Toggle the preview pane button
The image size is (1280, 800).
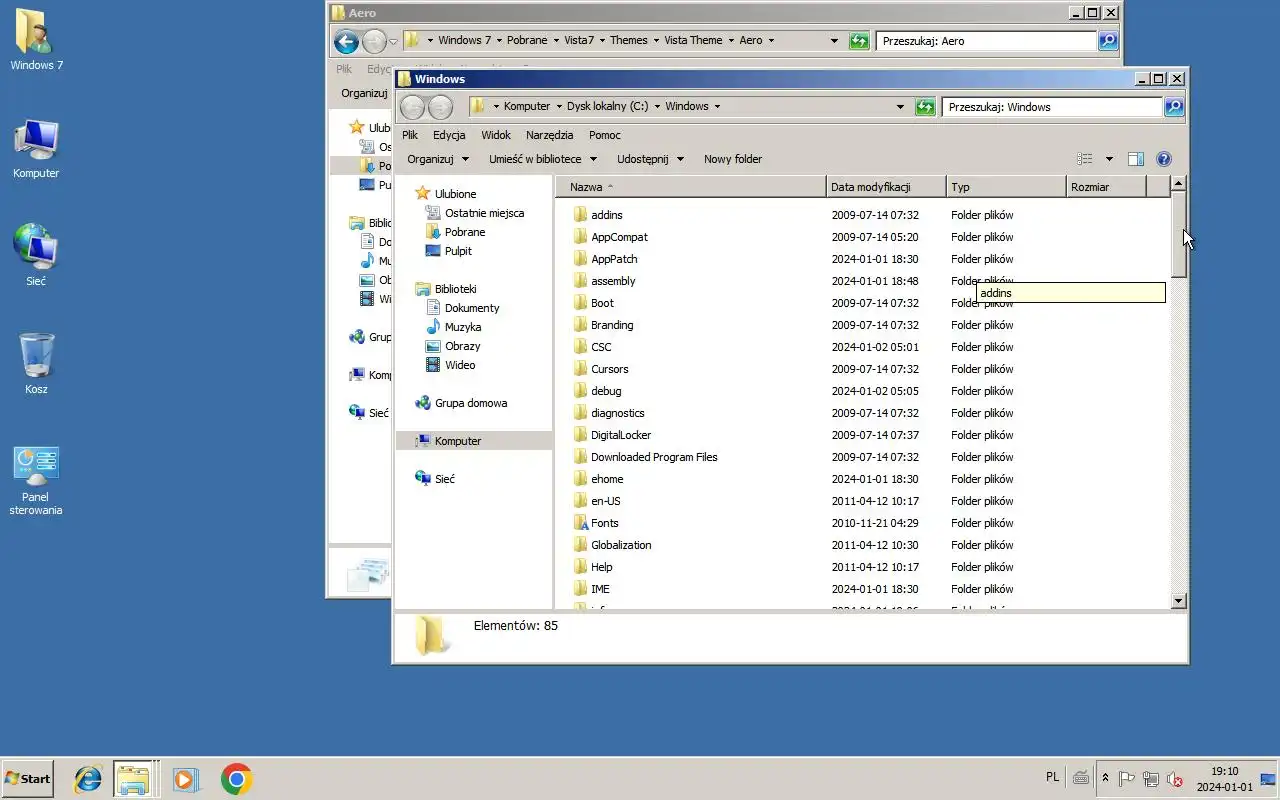pos(1136,159)
